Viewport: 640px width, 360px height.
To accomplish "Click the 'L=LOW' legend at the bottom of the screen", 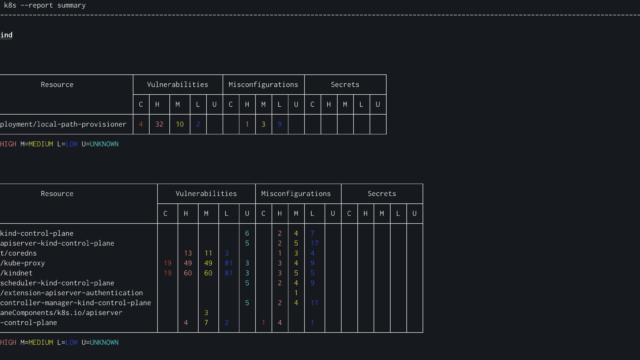I will coord(67,342).
